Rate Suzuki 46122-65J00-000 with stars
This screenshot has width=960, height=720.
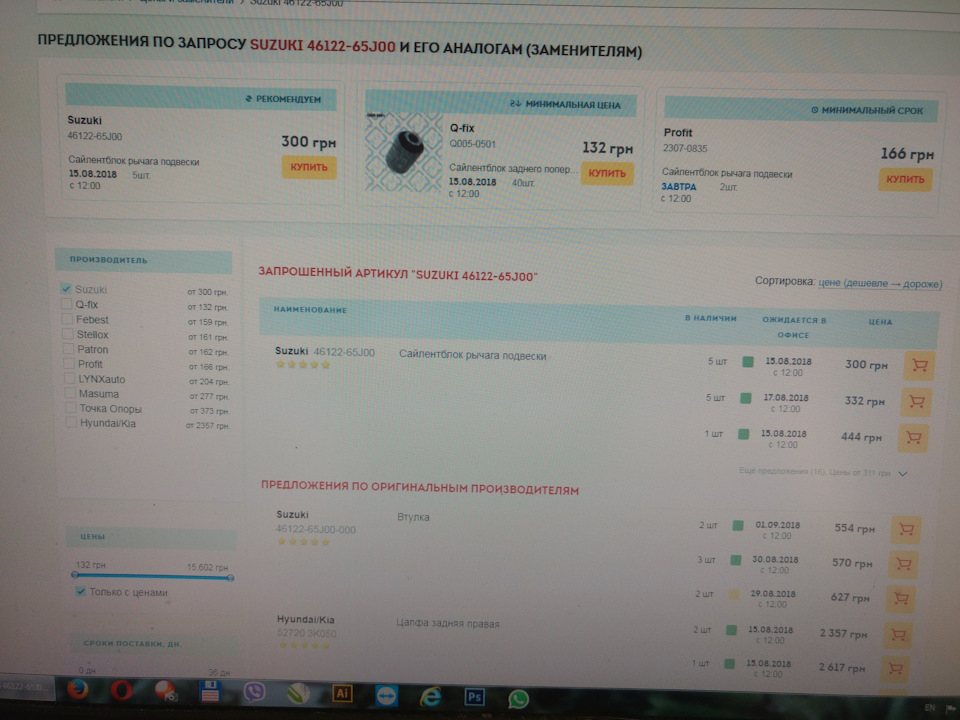[304, 542]
